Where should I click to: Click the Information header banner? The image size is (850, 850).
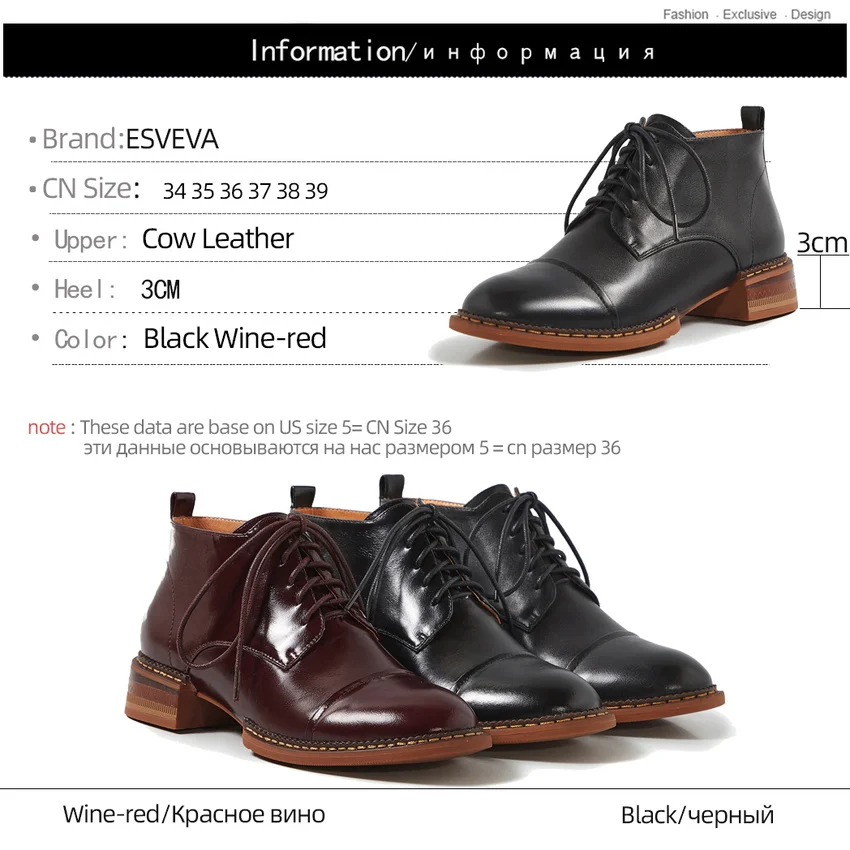point(424,50)
